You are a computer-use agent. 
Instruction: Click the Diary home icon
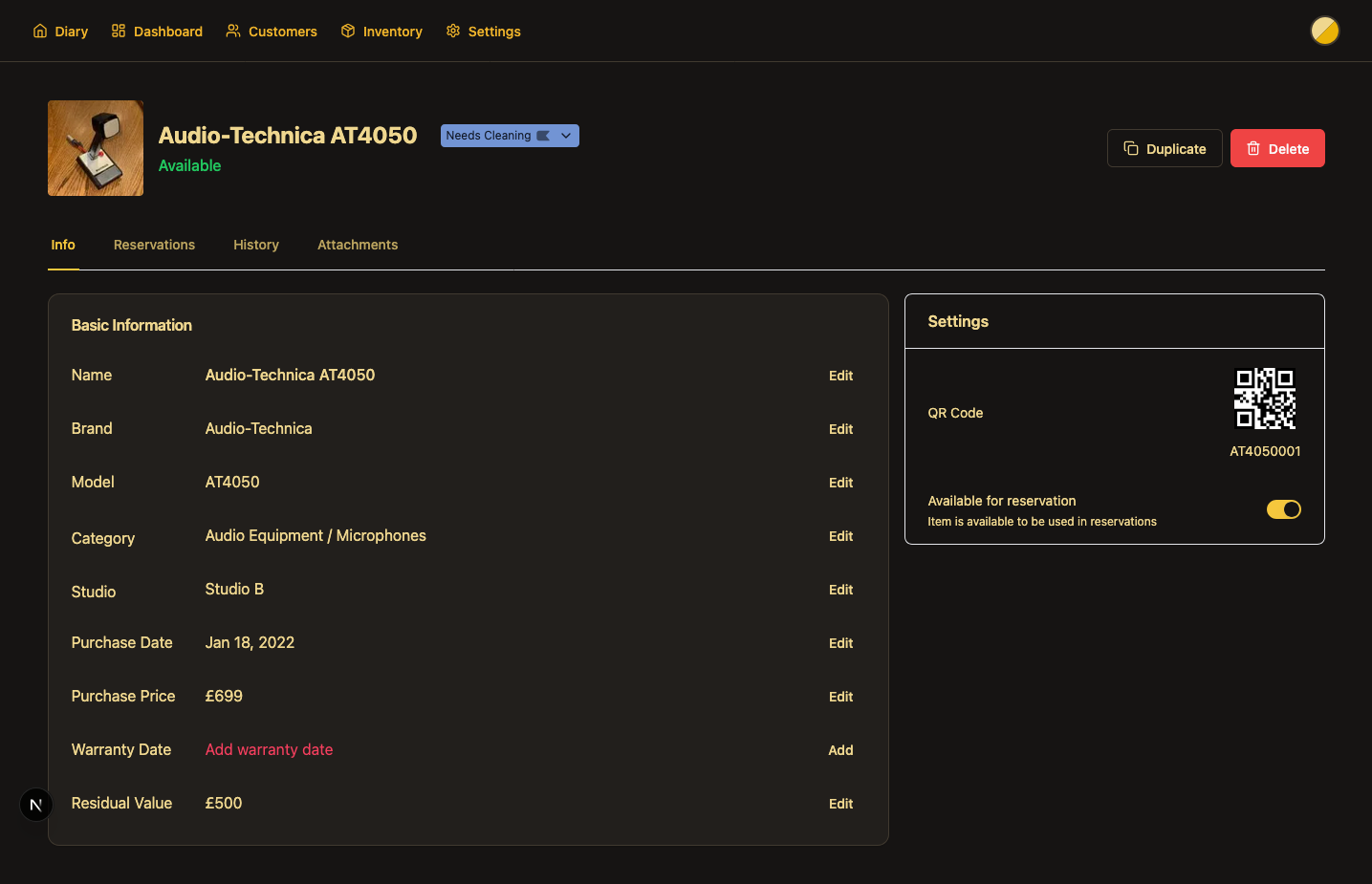(x=40, y=32)
